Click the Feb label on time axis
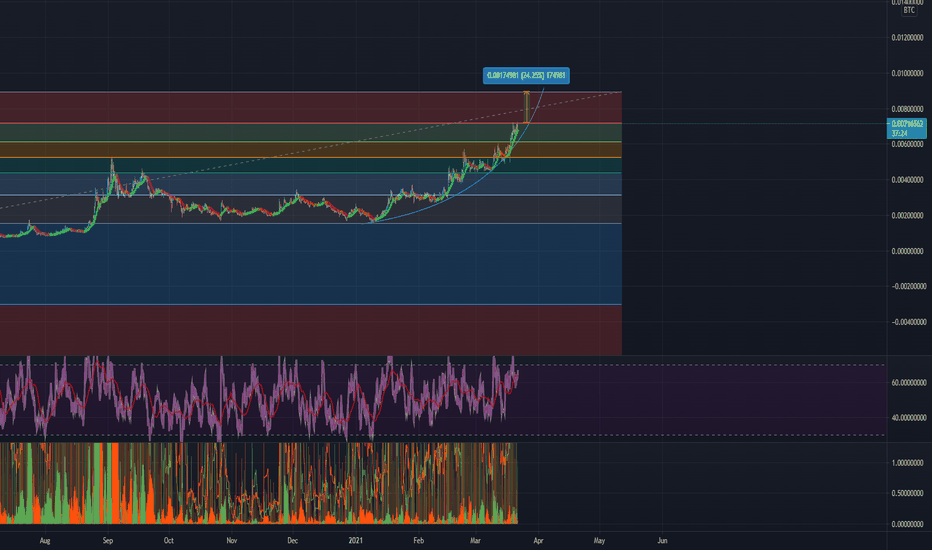Screen dimensions: 932x550 tap(418, 540)
